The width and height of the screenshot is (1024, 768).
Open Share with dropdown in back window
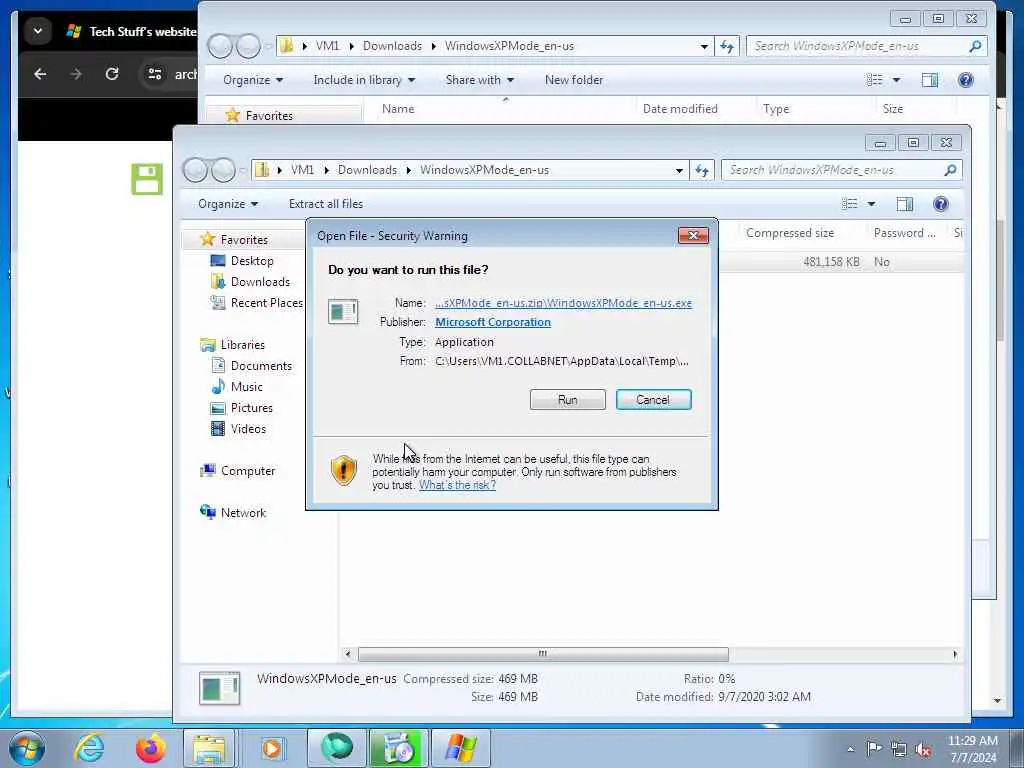(x=479, y=80)
